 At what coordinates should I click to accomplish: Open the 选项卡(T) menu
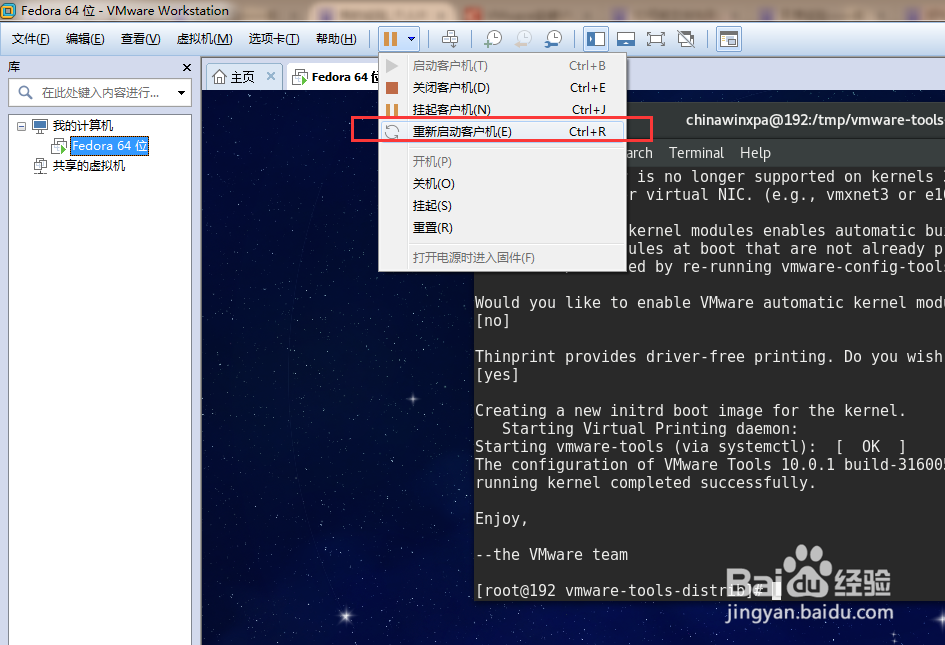(x=274, y=39)
